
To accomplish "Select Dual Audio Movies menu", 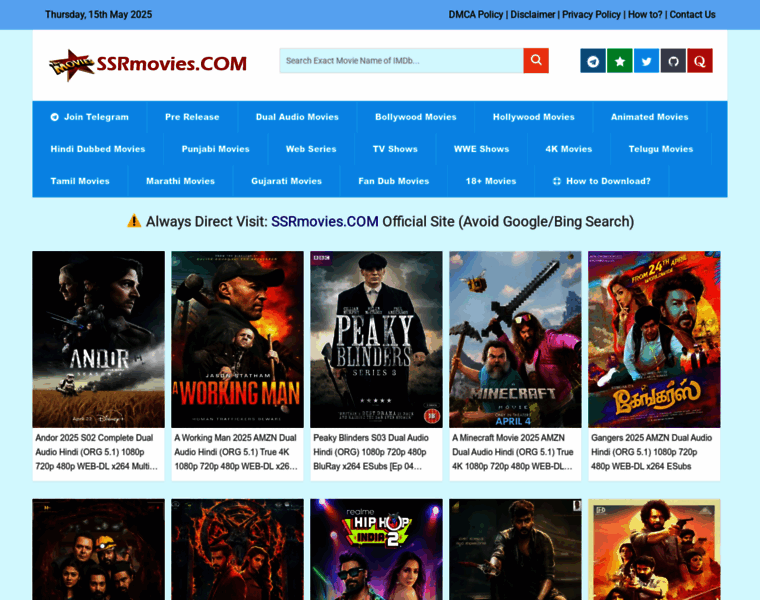I will click(297, 117).
